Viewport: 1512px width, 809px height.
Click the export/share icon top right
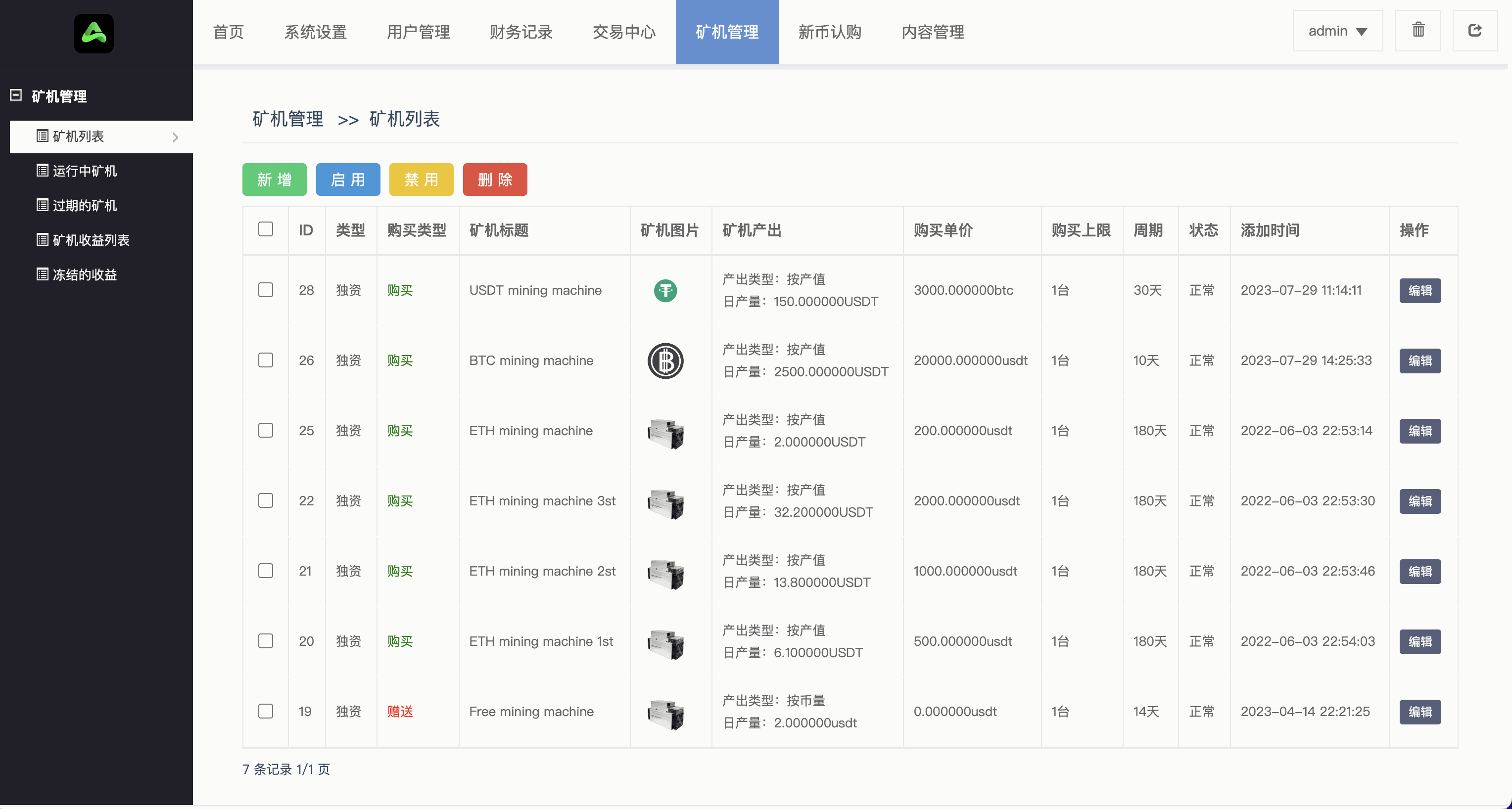[1475, 31]
